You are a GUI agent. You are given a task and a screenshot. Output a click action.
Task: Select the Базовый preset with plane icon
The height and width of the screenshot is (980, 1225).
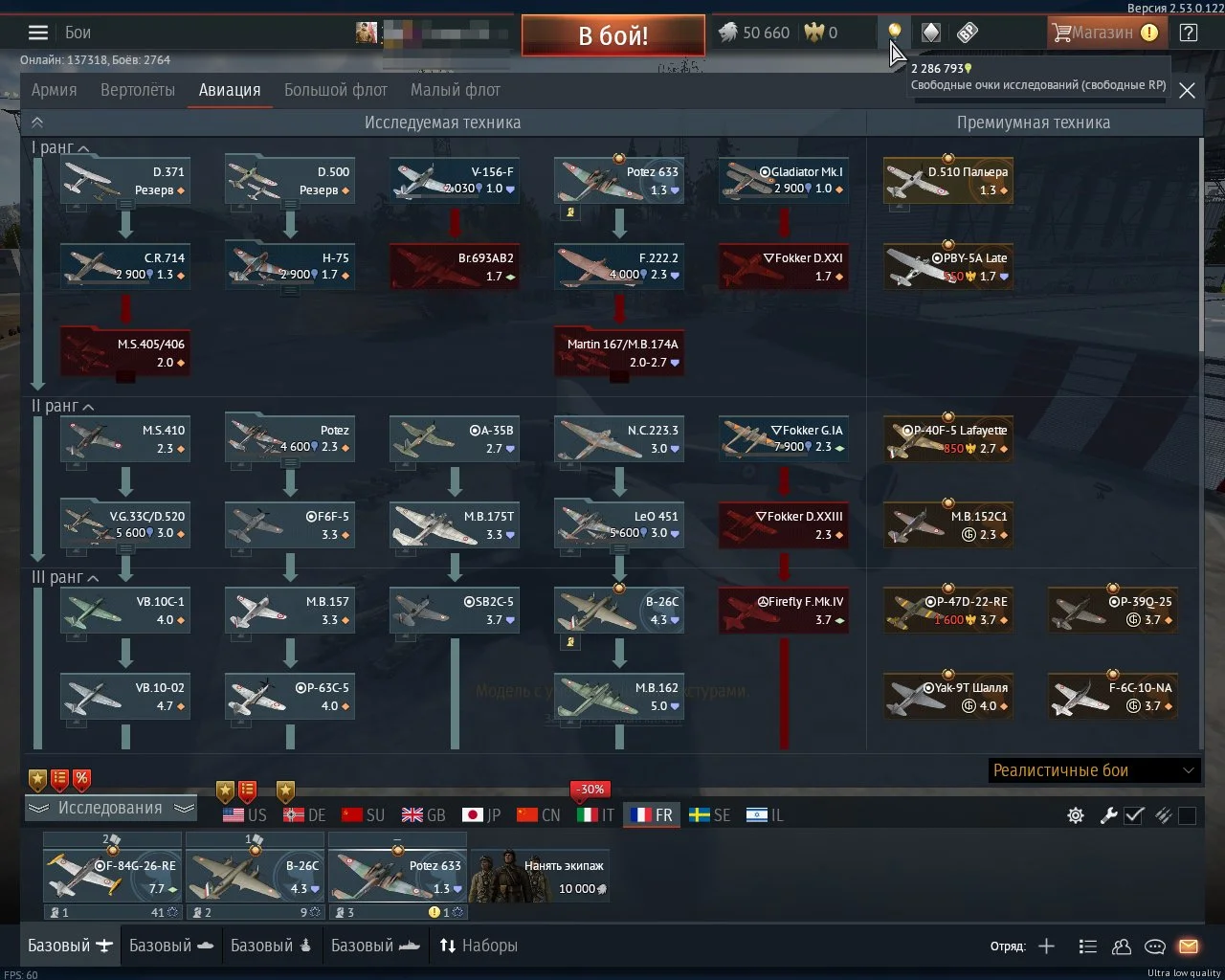coord(71,946)
